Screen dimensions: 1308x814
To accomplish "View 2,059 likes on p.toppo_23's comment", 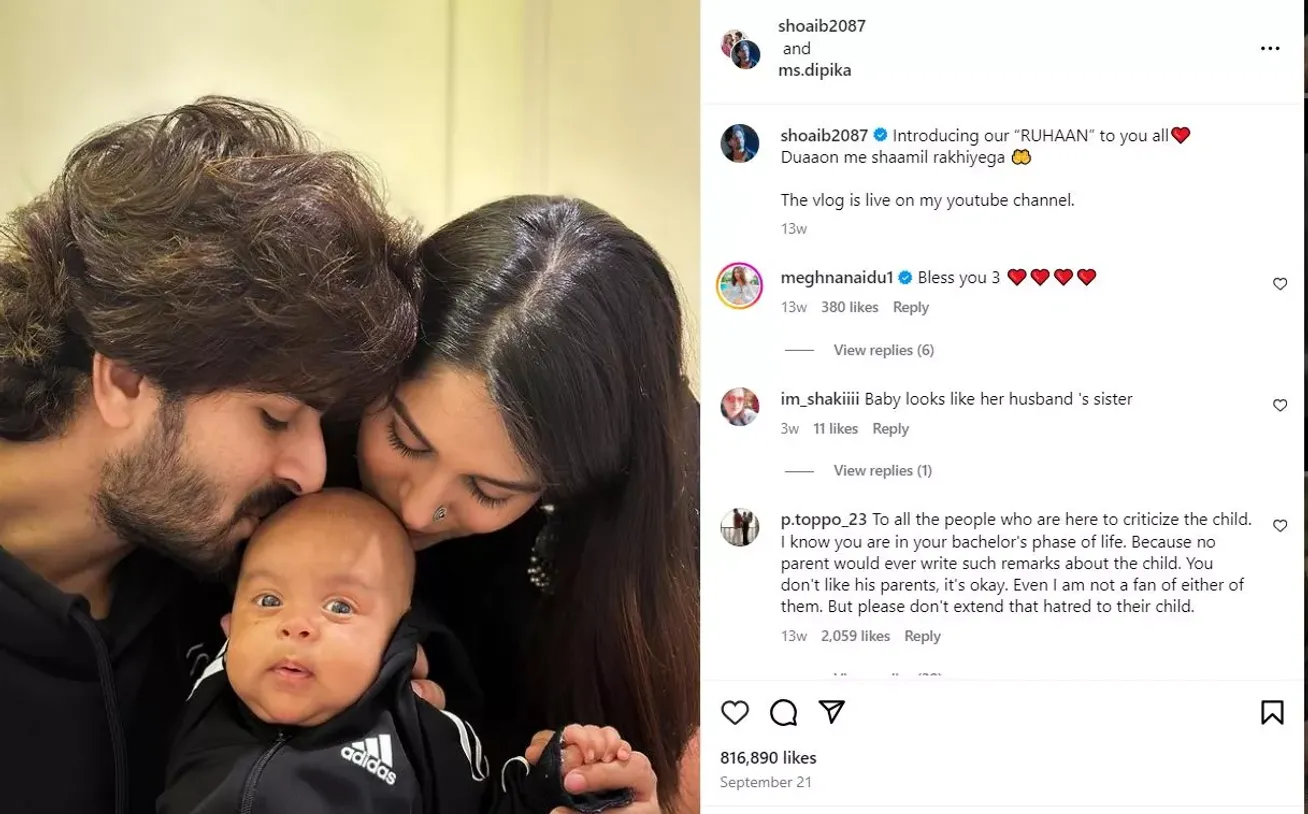I will click(855, 636).
